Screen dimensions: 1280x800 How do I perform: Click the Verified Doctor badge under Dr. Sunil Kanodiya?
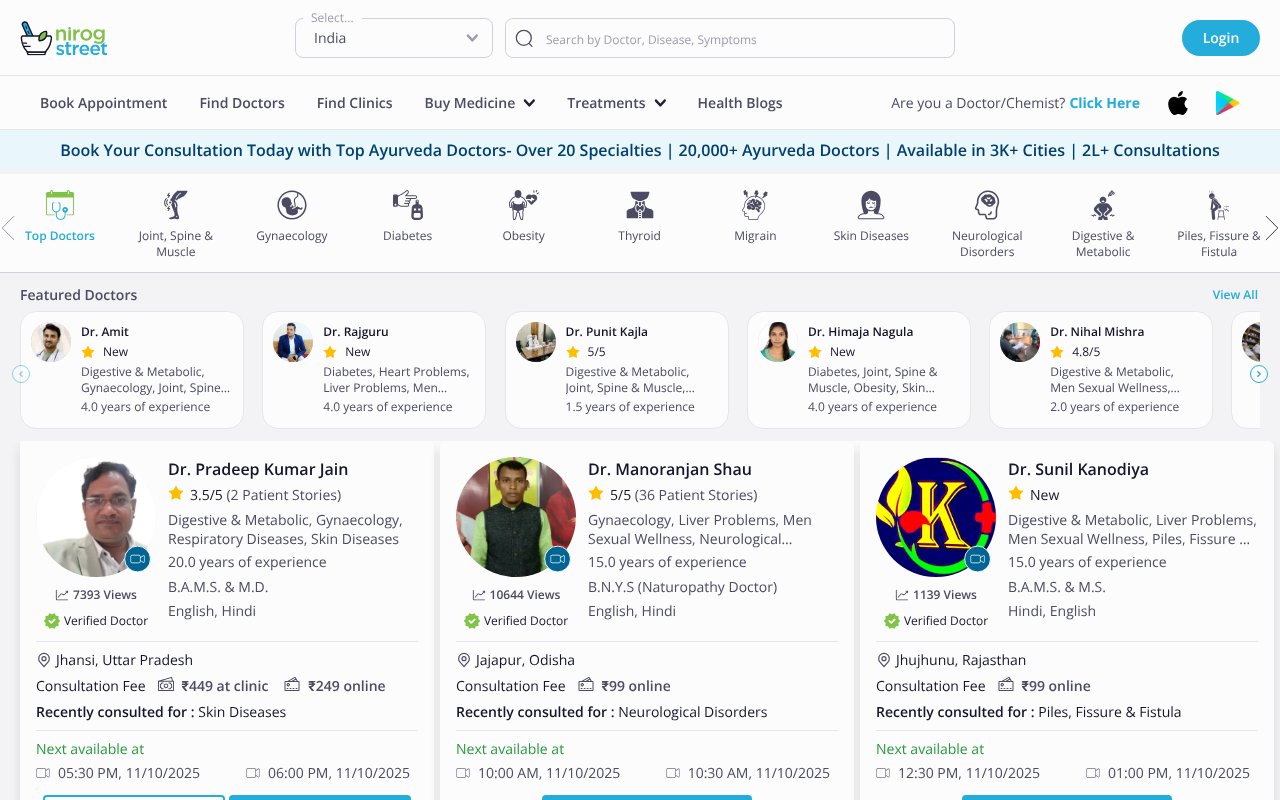coord(936,620)
